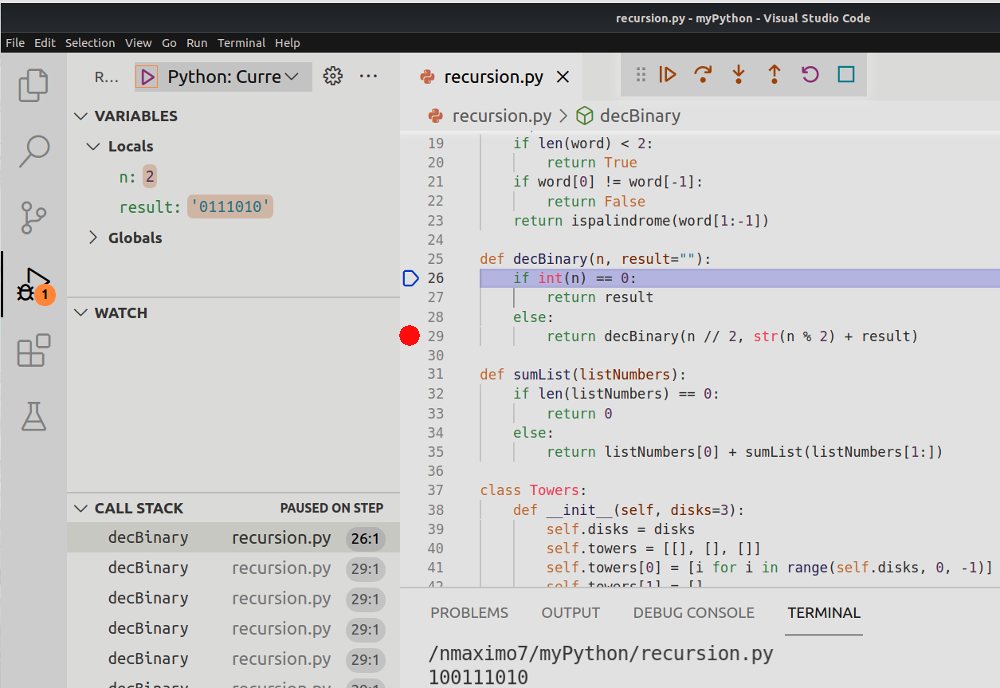Click Continue in the debug toolbar

coord(668,75)
